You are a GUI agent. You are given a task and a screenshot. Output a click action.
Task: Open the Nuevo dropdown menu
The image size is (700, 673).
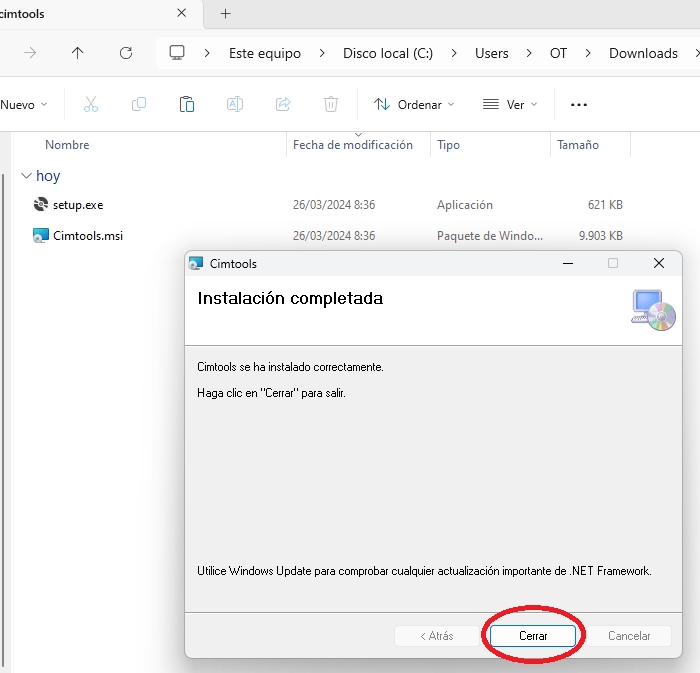[24, 104]
